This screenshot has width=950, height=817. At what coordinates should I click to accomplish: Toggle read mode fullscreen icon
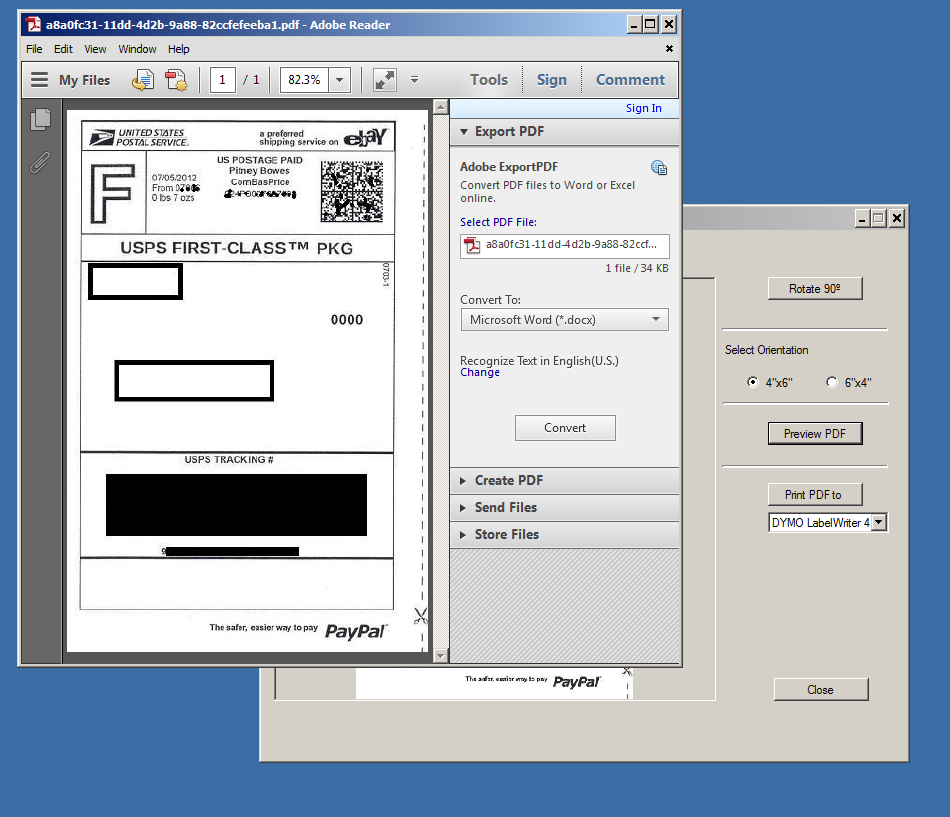(385, 80)
